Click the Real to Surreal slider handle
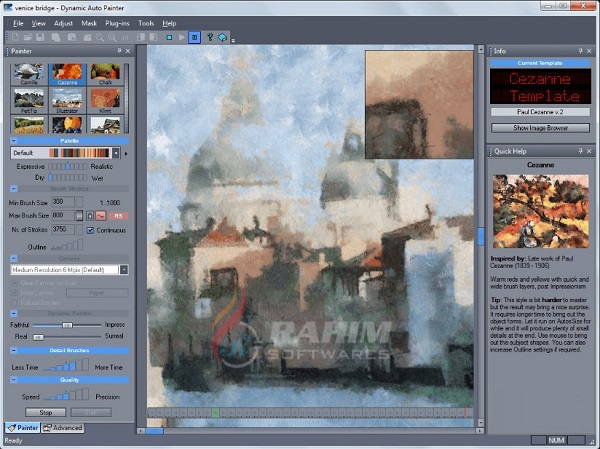The image size is (600, 449). pyautogui.click(x=38, y=337)
